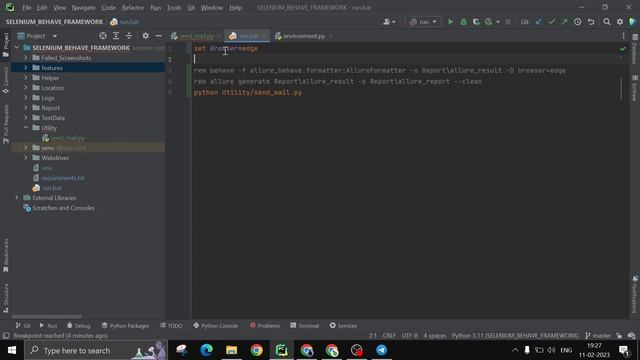The image size is (640, 360).
Task: Select send_mail.py in the project tree
Action: pos(68,138)
